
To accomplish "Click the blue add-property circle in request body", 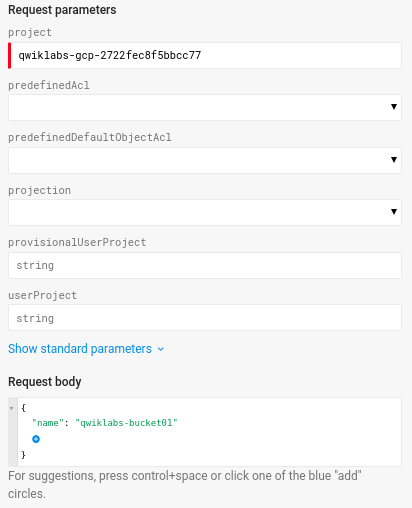I will (36, 439).
